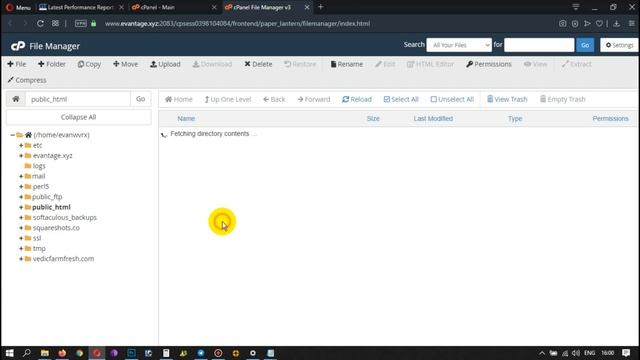Expand the squareshots.co folder
Screen dimensions: 640x360
[21, 228]
